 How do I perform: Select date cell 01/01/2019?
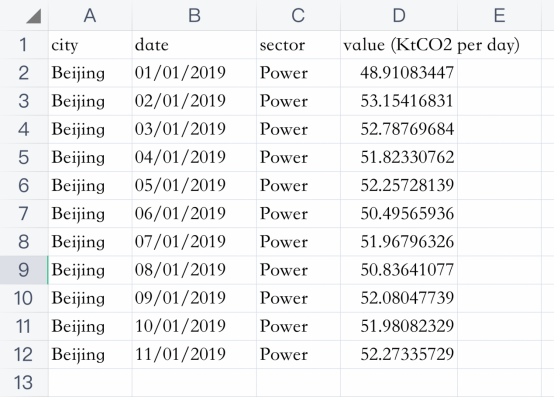pos(194,73)
